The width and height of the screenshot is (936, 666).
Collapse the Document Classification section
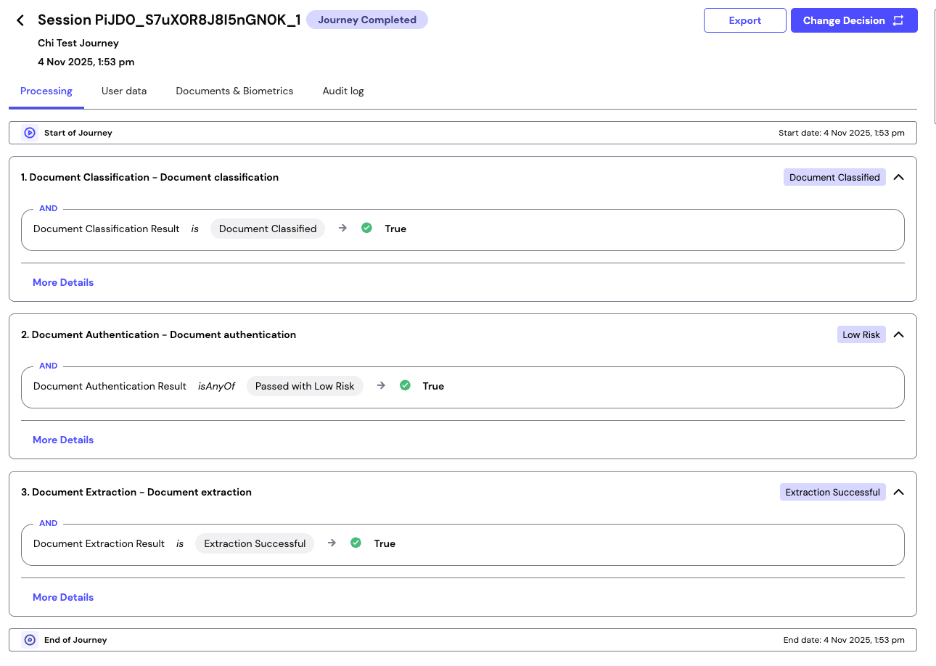898,177
